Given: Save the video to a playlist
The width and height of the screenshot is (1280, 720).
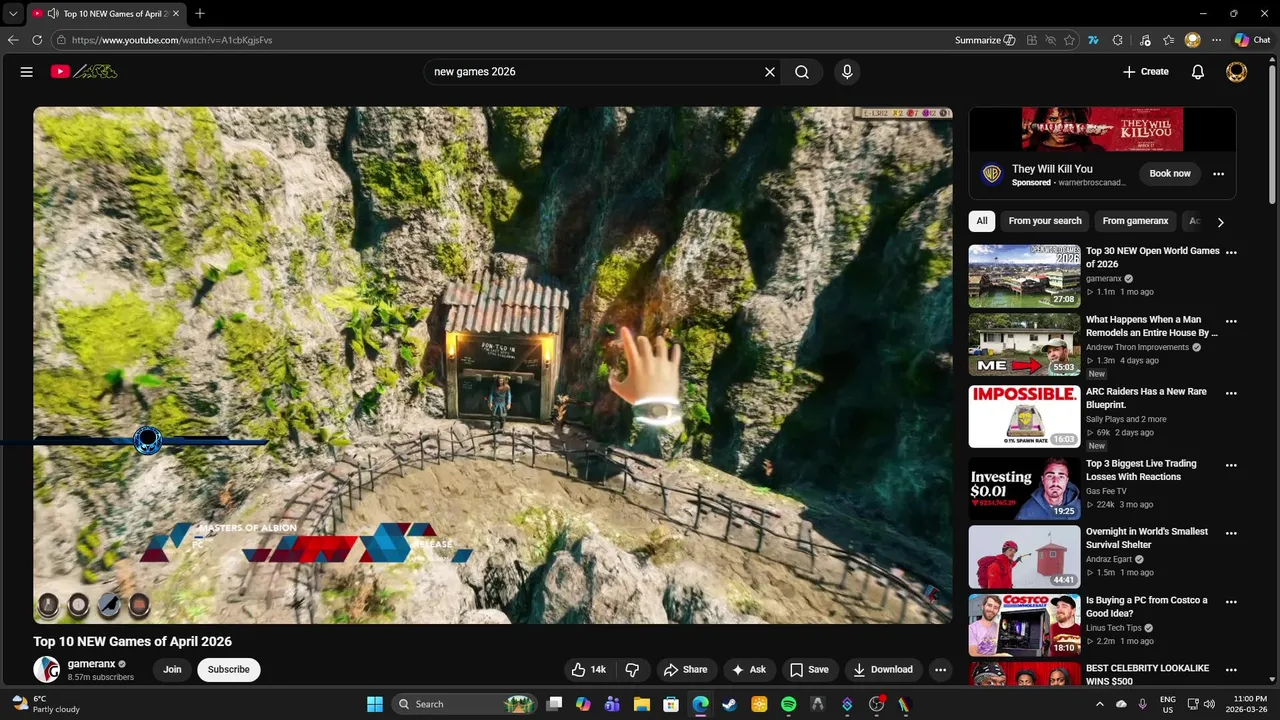Looking at the screenshot, I should [x=809, y=670].
